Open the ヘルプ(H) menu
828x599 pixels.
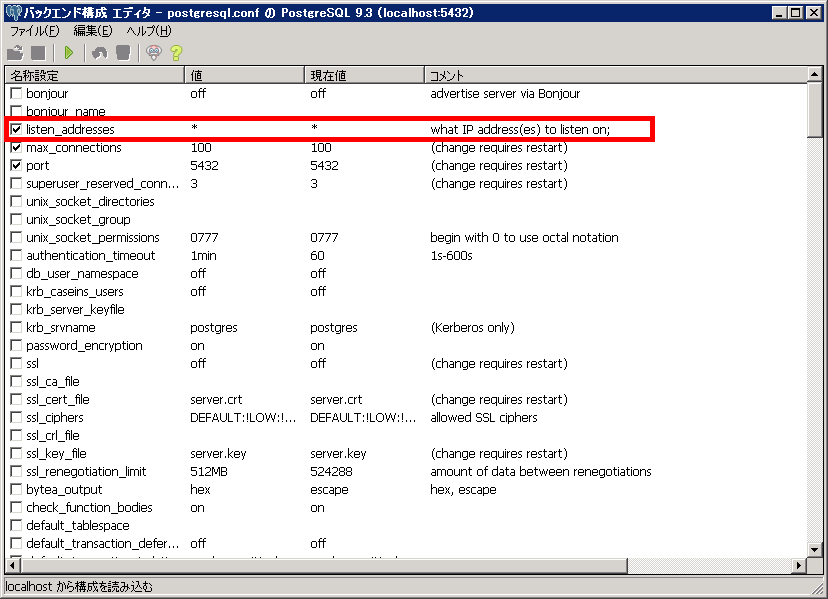pyautogui.click(x=149, y=31)
